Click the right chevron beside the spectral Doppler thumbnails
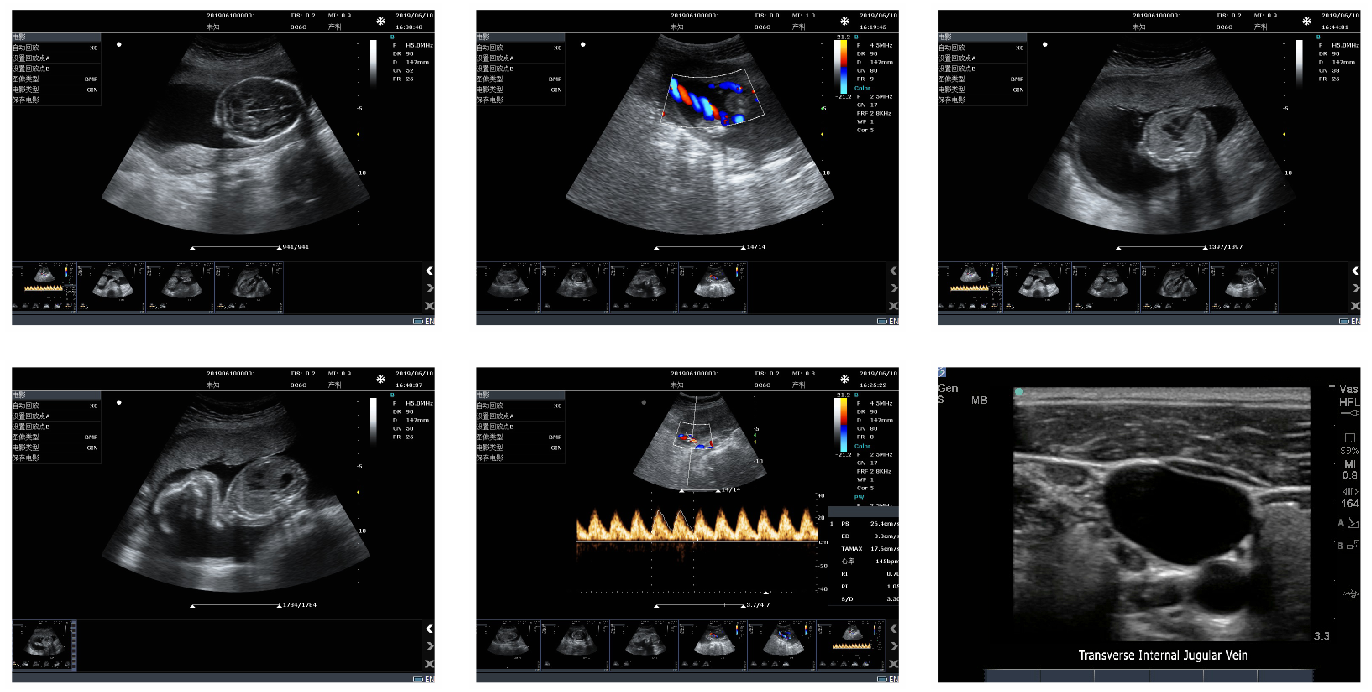 [894, 646]
